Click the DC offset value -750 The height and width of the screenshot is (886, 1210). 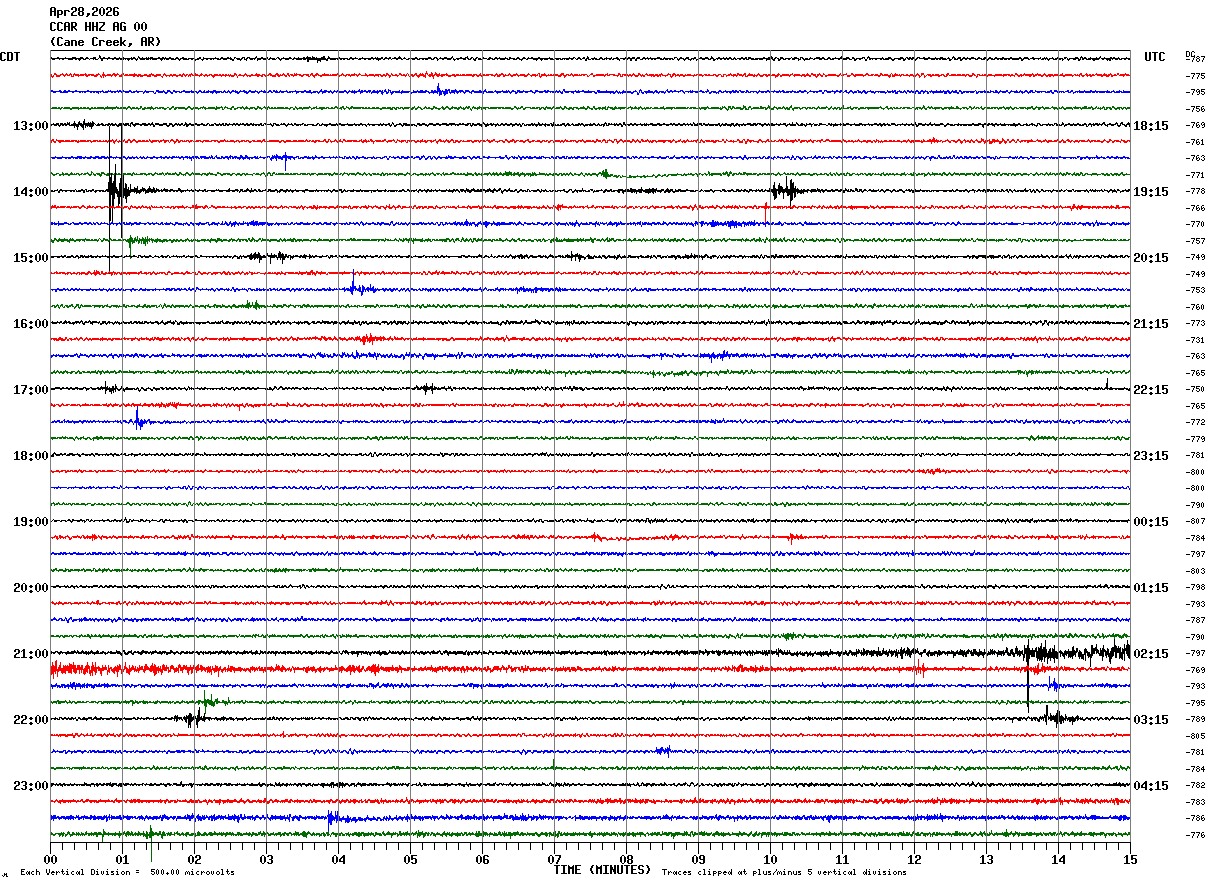(1195, 390)
